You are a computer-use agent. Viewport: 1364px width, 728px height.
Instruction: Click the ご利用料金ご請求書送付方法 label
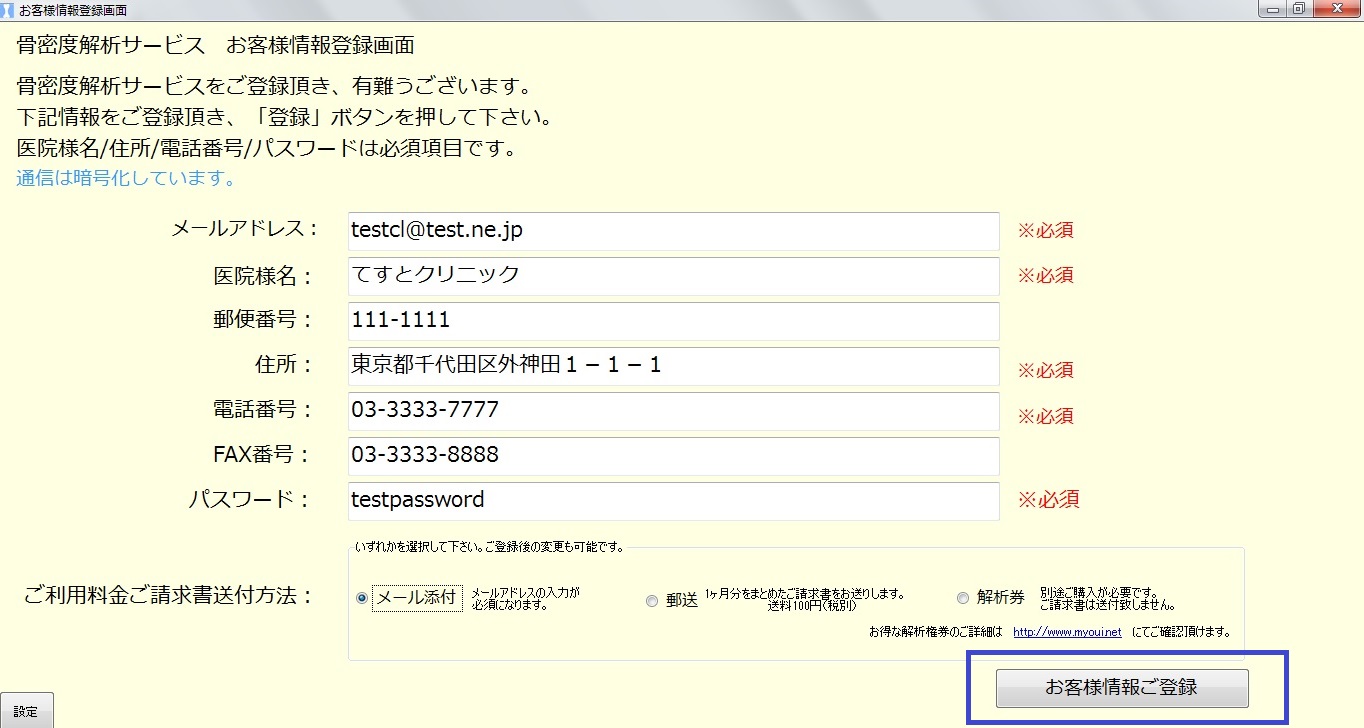(x=168, y=596)
